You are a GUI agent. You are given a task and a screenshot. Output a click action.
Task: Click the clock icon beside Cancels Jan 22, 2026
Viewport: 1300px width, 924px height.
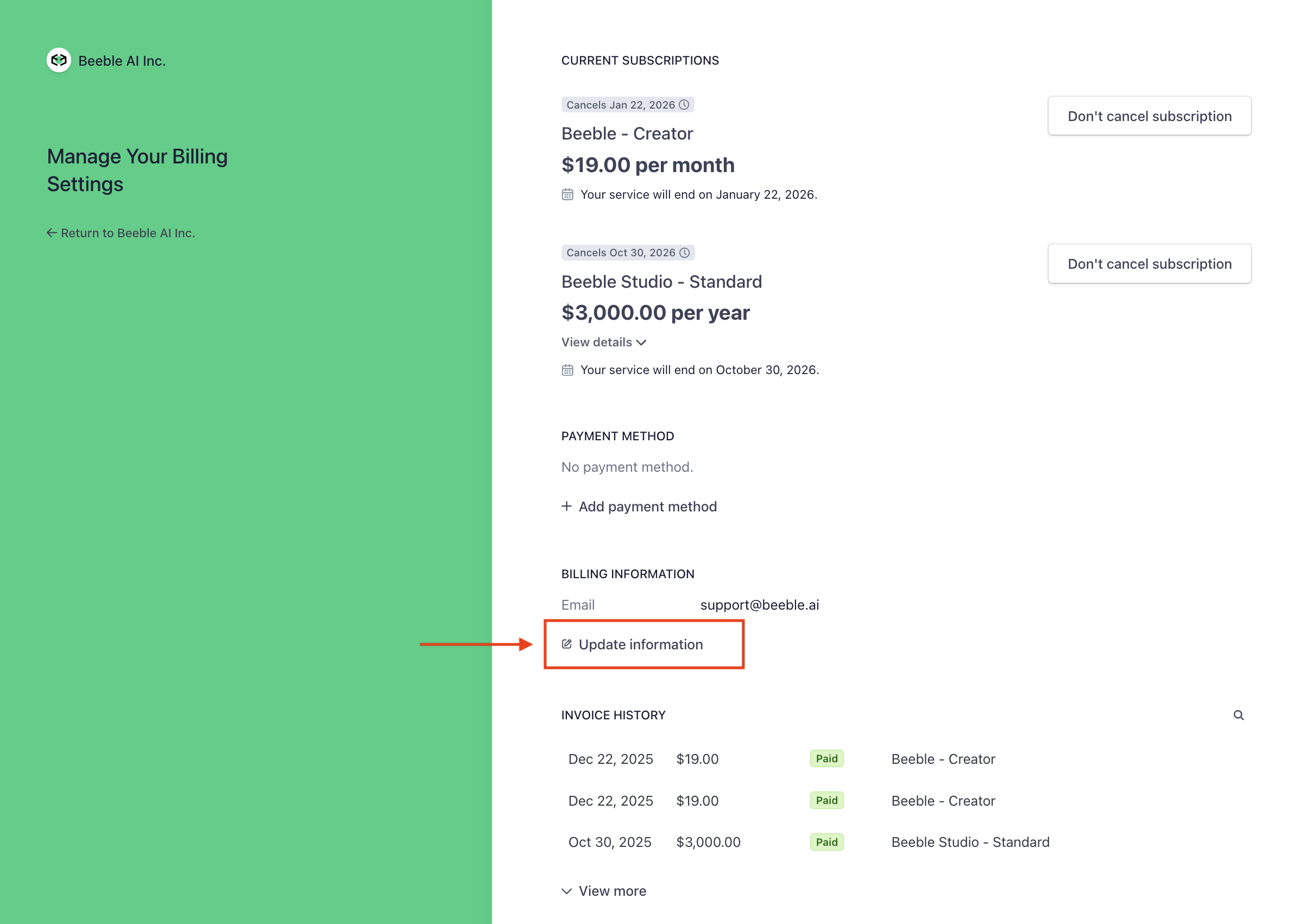[x=684, y=105]
